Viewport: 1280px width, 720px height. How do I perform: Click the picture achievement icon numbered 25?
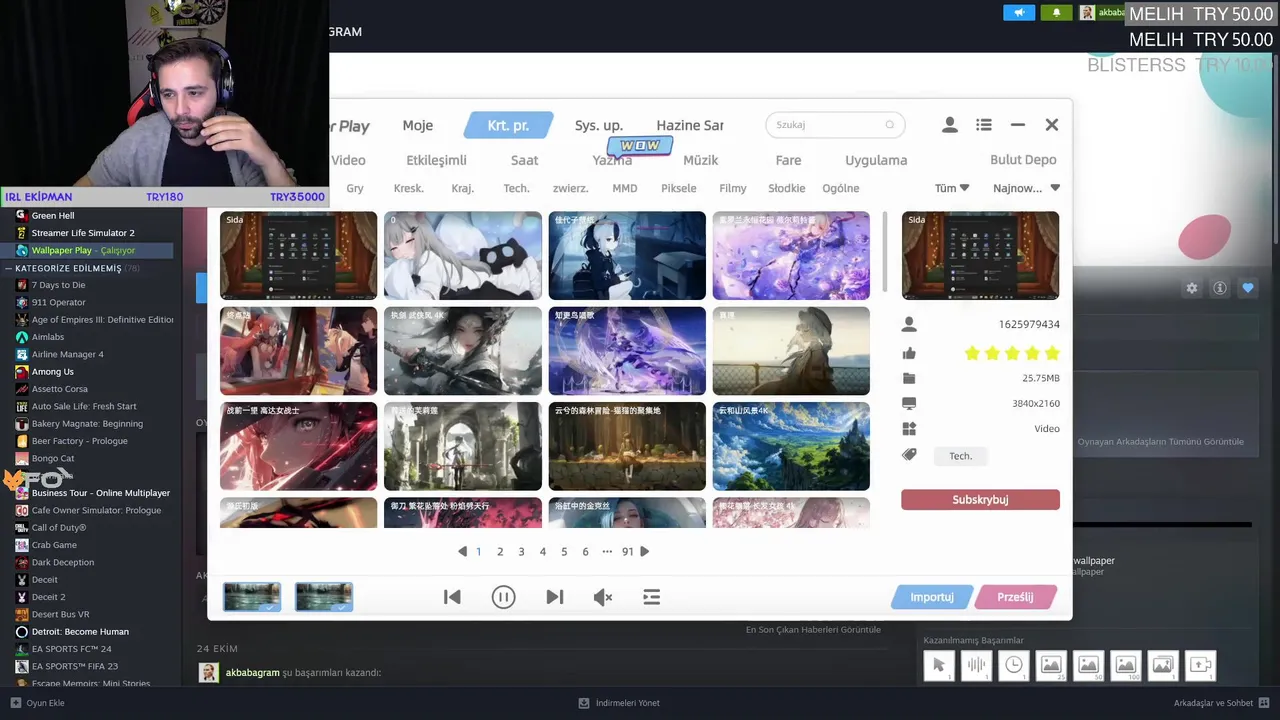pos(1051,665)
